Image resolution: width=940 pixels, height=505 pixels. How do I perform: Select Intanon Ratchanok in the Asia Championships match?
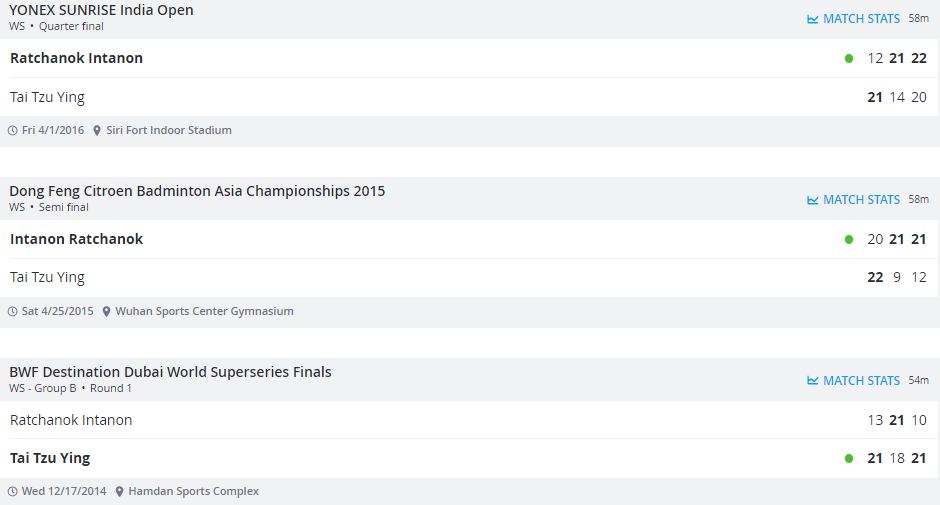(76, 239)
